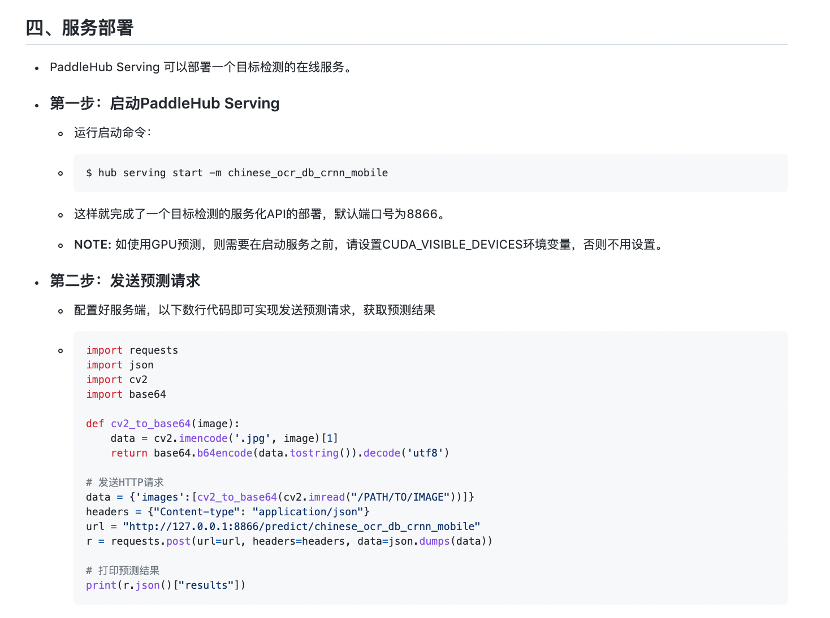The width and height of the screenshot is (830, 618).
Task: Click the 'print(r.json()["results"])' code line
Action: [166, 585]
